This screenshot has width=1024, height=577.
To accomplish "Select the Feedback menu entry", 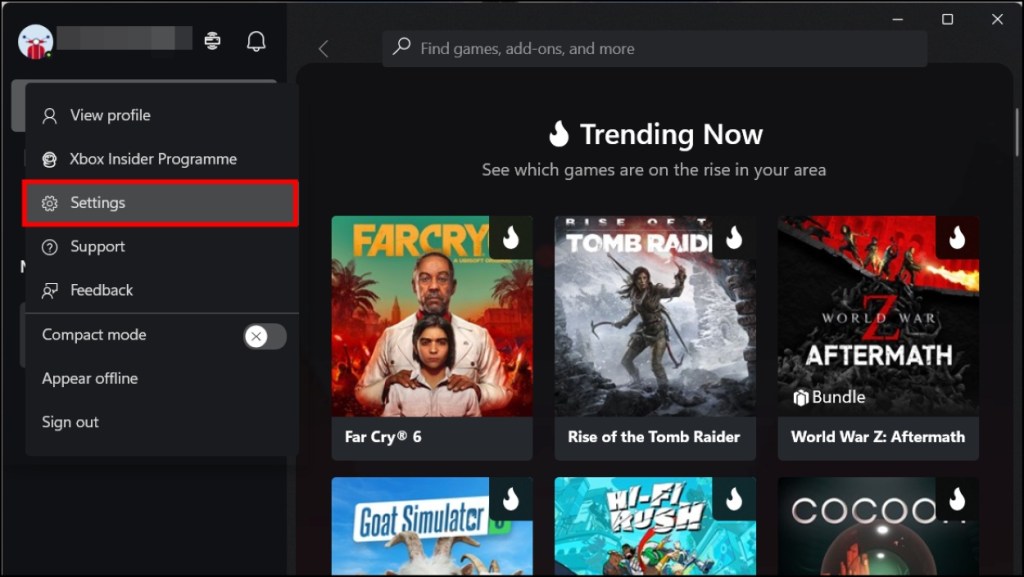I will click(161, 290).
